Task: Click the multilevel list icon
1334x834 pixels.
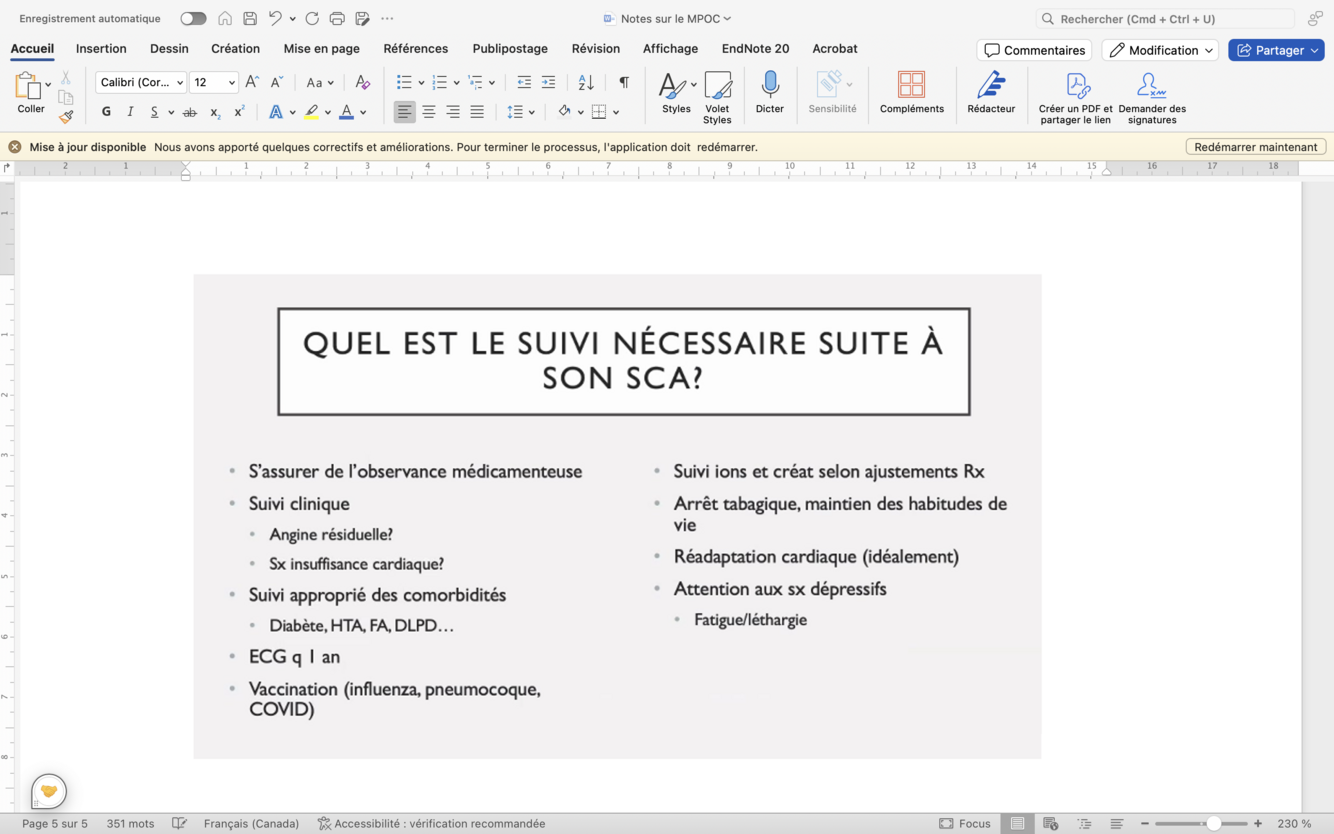Action: [x=475, y=82]
